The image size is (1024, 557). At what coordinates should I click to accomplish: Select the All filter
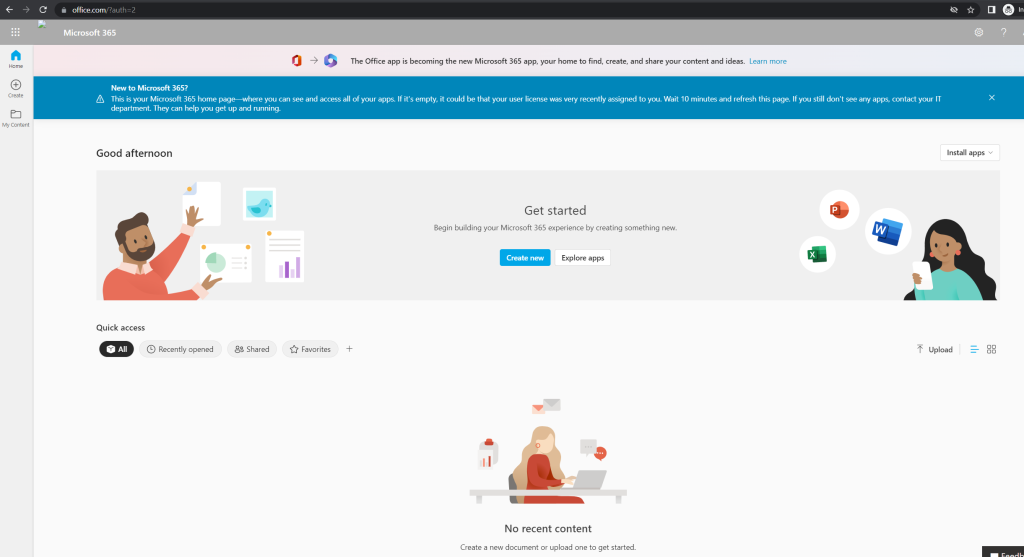click(116, 349)
